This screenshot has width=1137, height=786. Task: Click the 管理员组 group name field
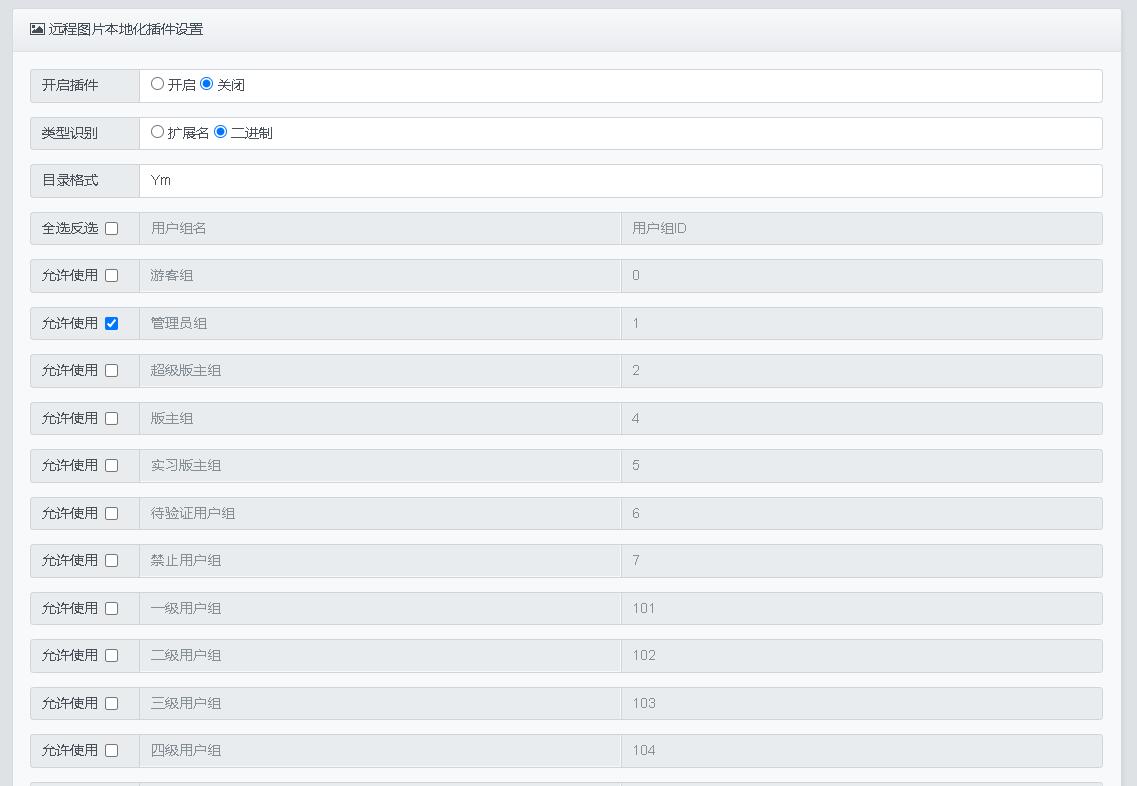(x=380, y=323)
